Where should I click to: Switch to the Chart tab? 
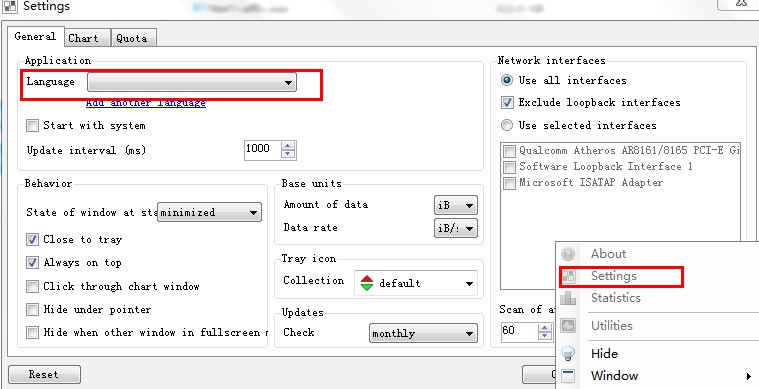tap(83, 38)
